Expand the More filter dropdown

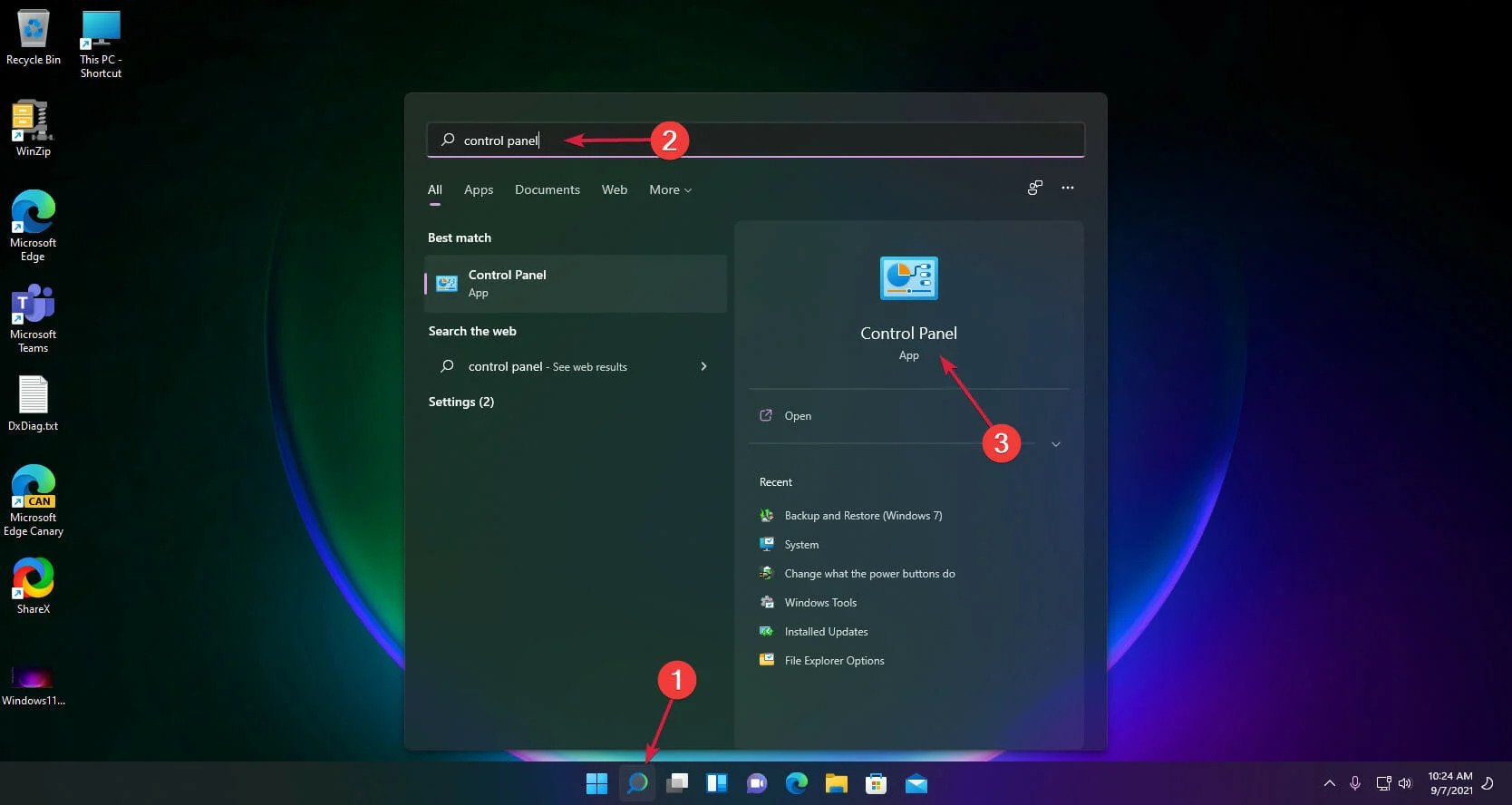670,189
